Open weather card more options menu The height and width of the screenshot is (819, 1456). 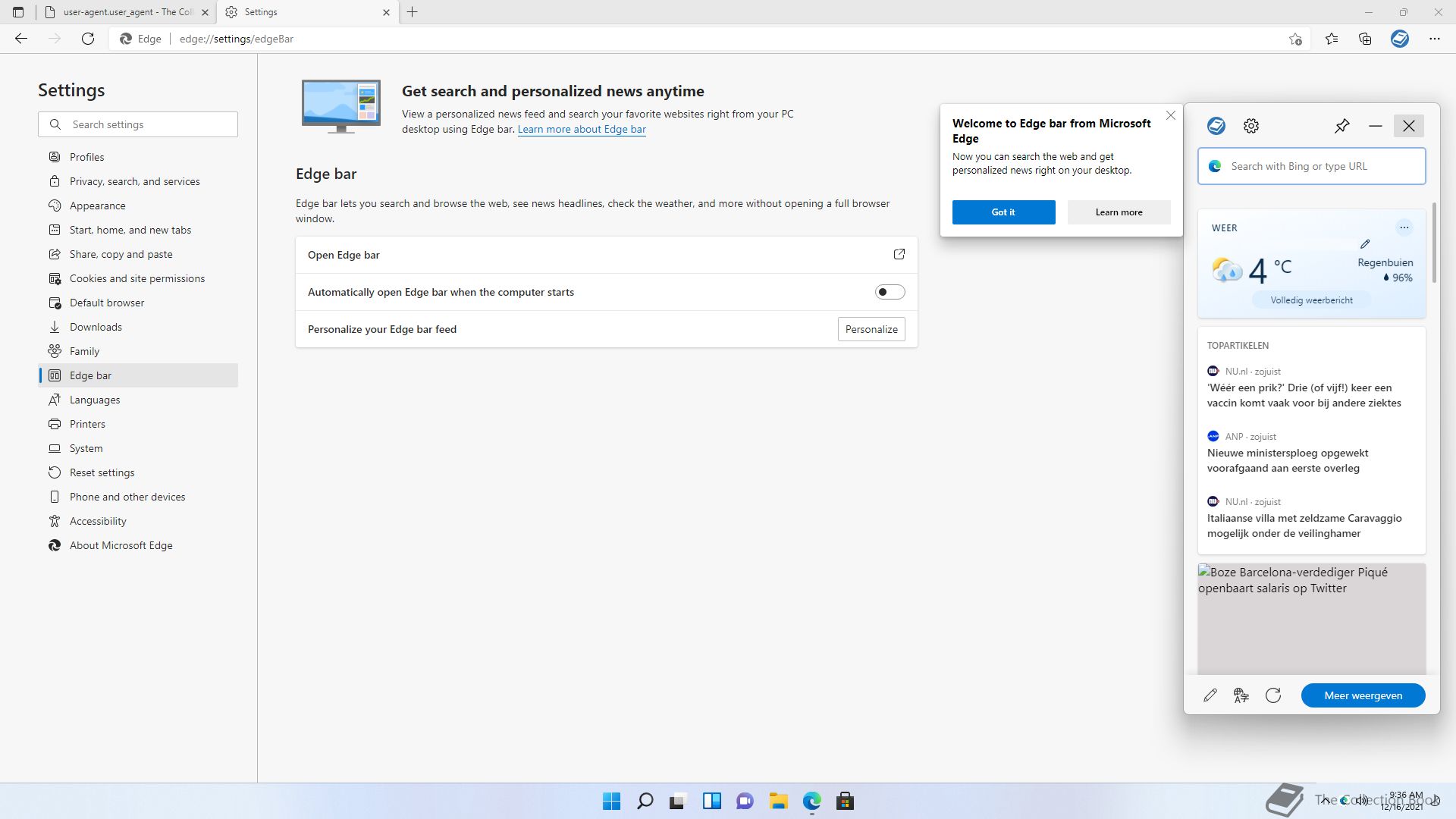pos(1404,227)
